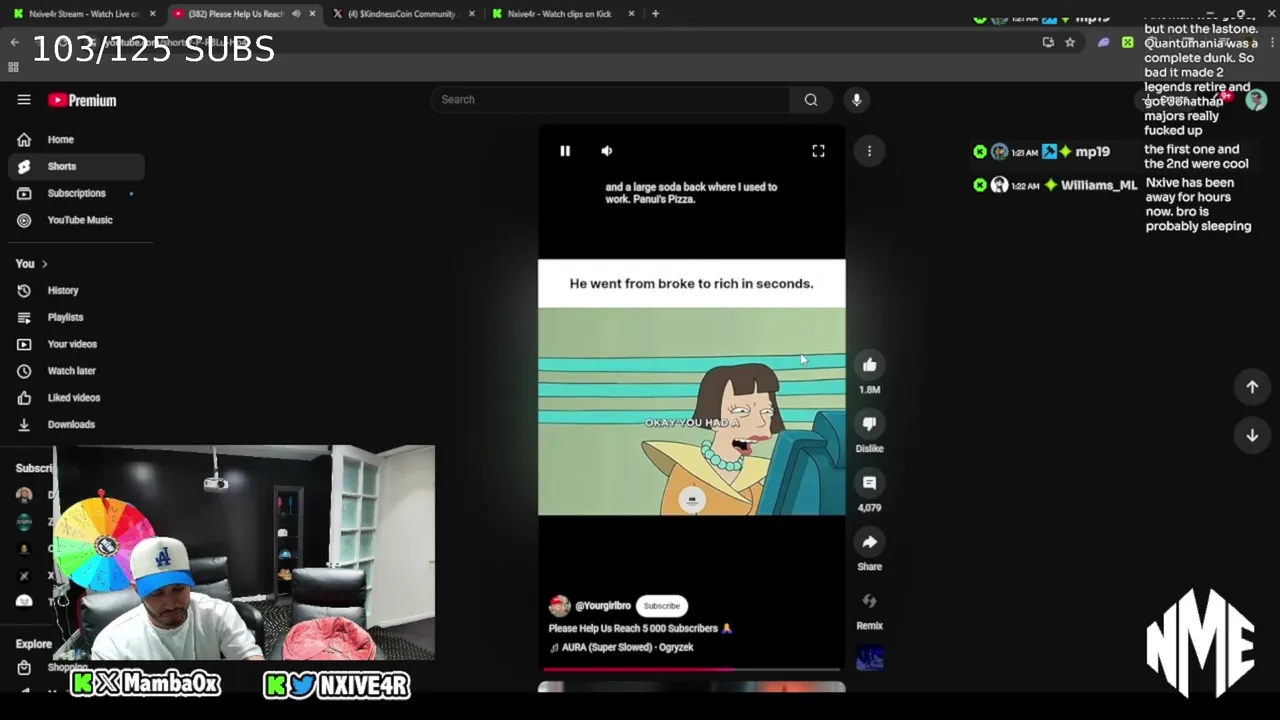The image size is (1280, 720).
Task: Select Shorts in the sidebar
Action: point(76,166)
